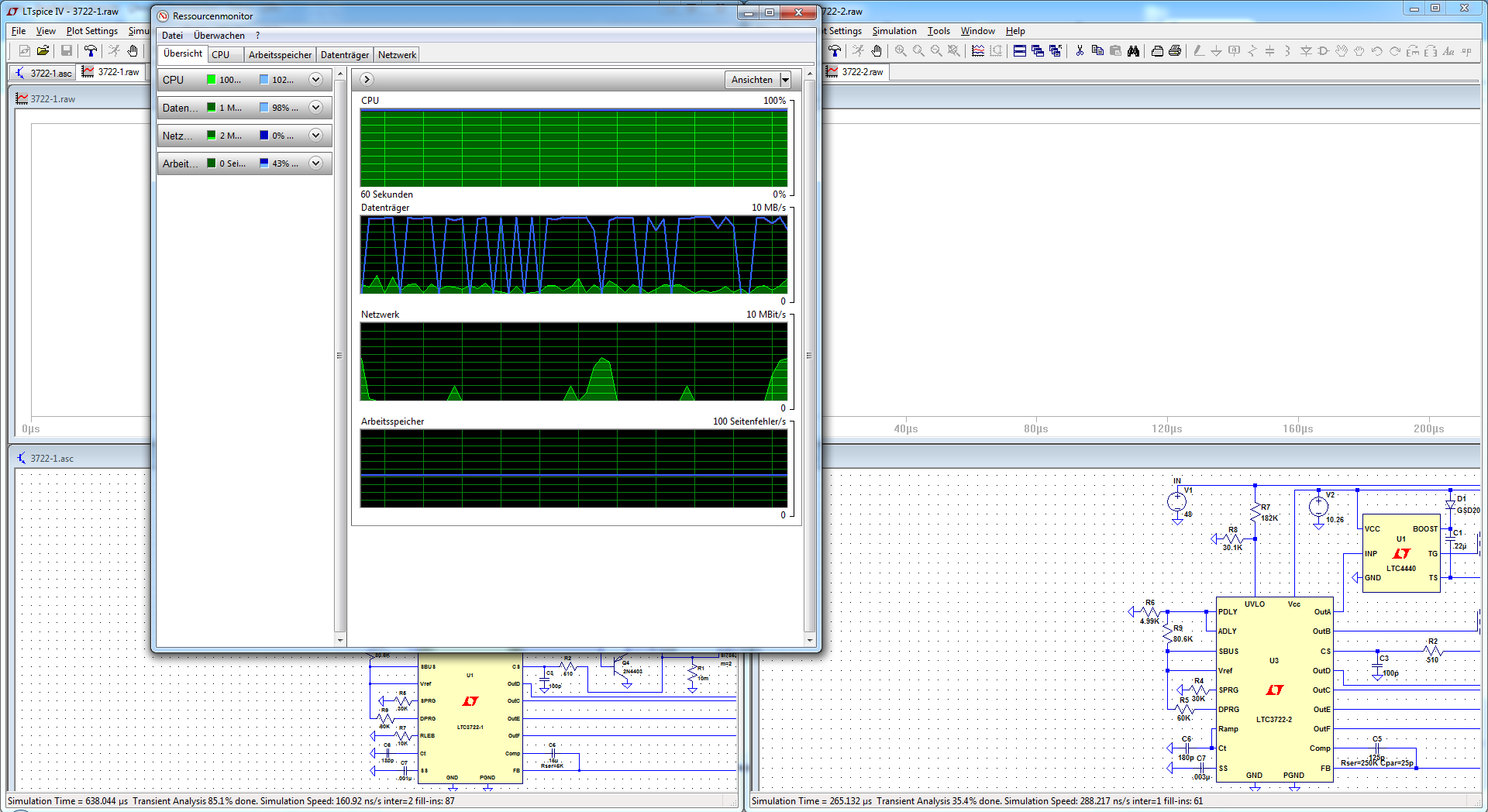Image resolution: width=1488 pixels, height=812 pixels.
Task: Expand the Arbeitsspeicher section chevron
Action: tap(315, 163)
